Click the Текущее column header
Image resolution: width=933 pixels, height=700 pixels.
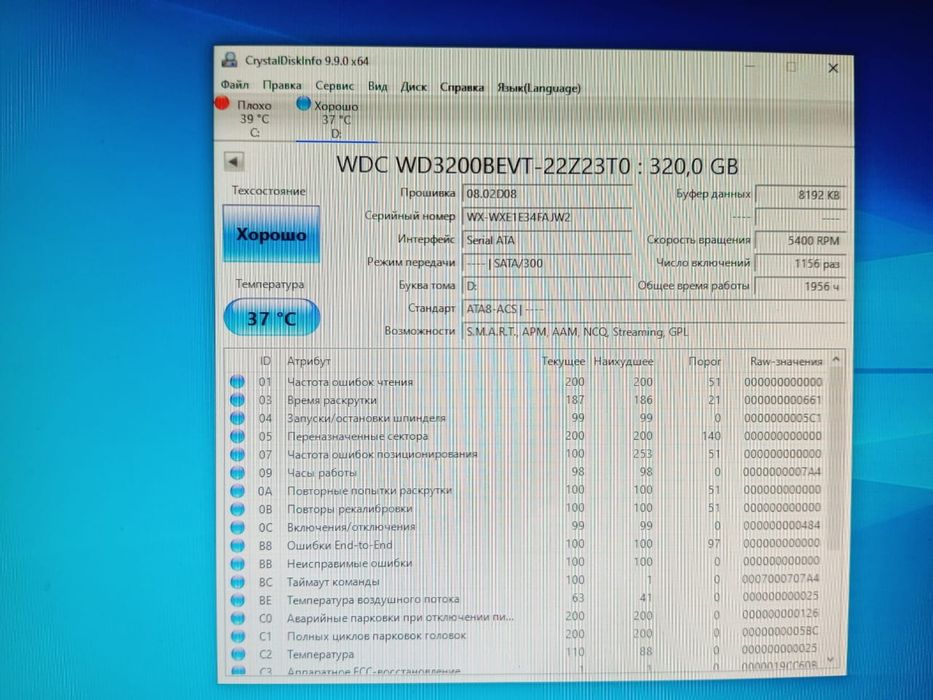tap(563, 361)
